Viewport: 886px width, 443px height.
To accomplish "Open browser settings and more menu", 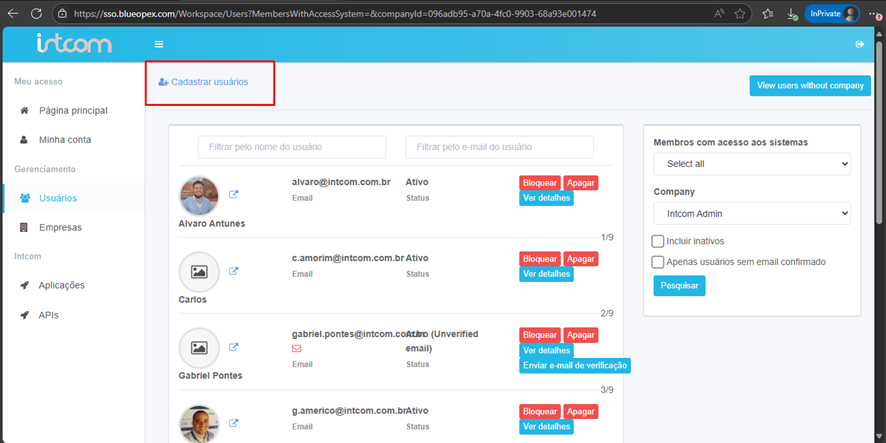I will point(875,14).
